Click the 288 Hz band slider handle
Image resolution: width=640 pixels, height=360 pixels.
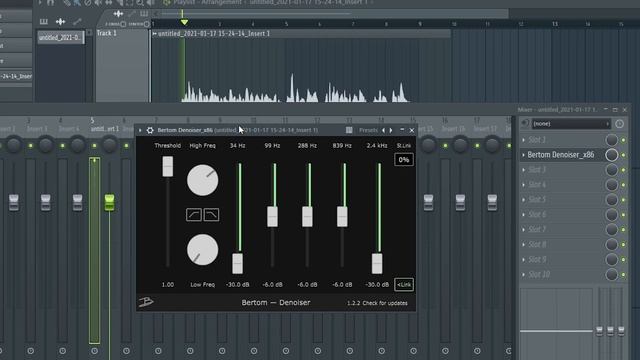pyautogui.click(x=307, y=217)
